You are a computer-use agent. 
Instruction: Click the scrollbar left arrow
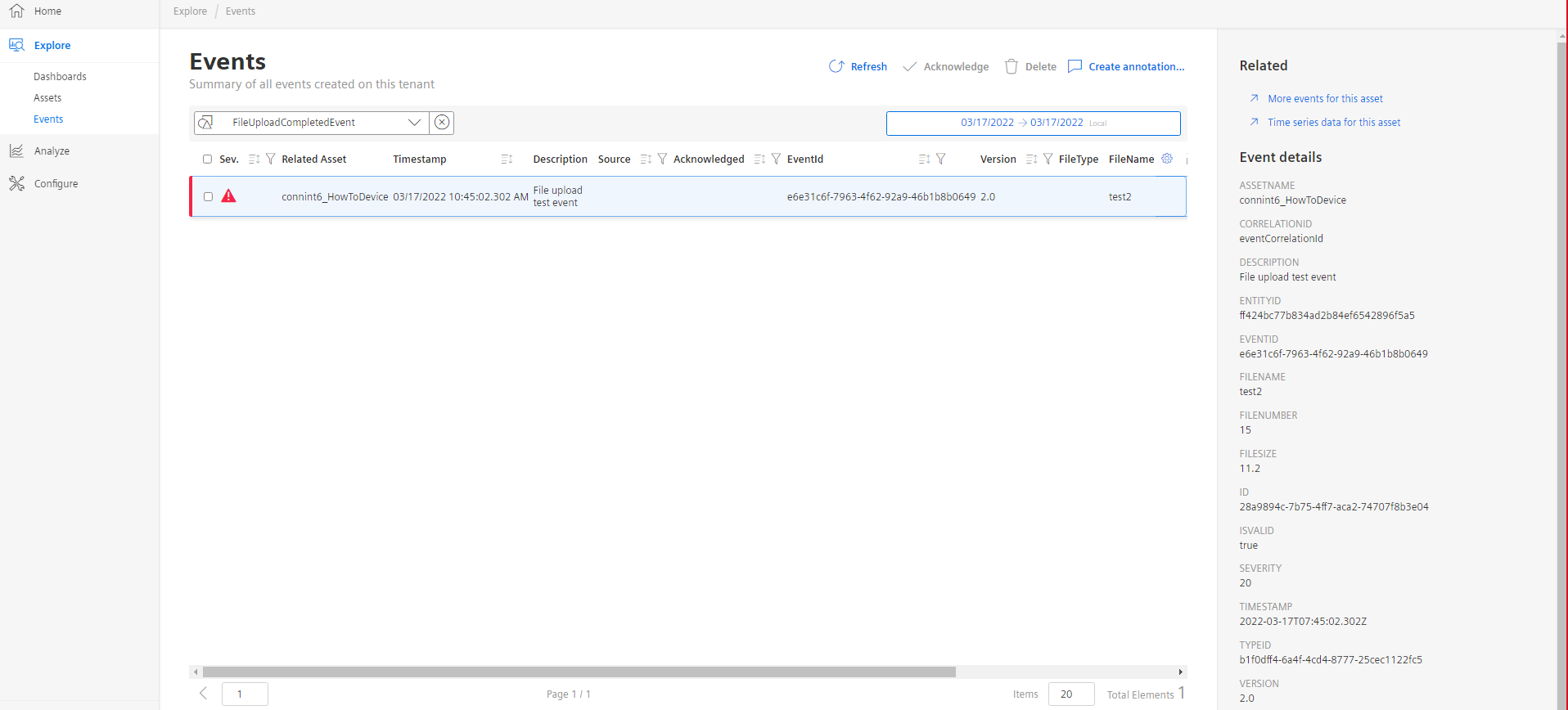click(196, 672)
